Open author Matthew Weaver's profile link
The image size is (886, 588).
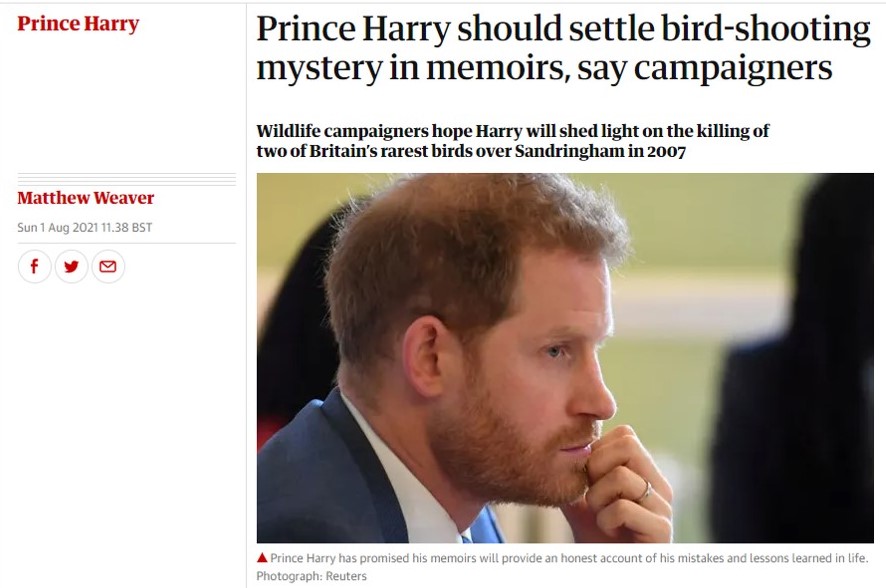[x=85, y=198]
